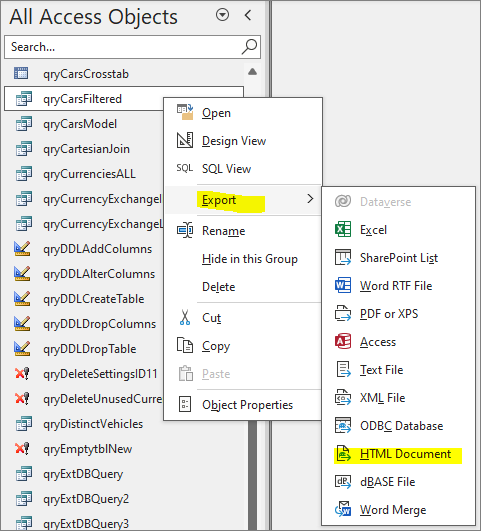Select Export in the context menu
Viewport: 481px width, 531px height.
tap(243, 200)
